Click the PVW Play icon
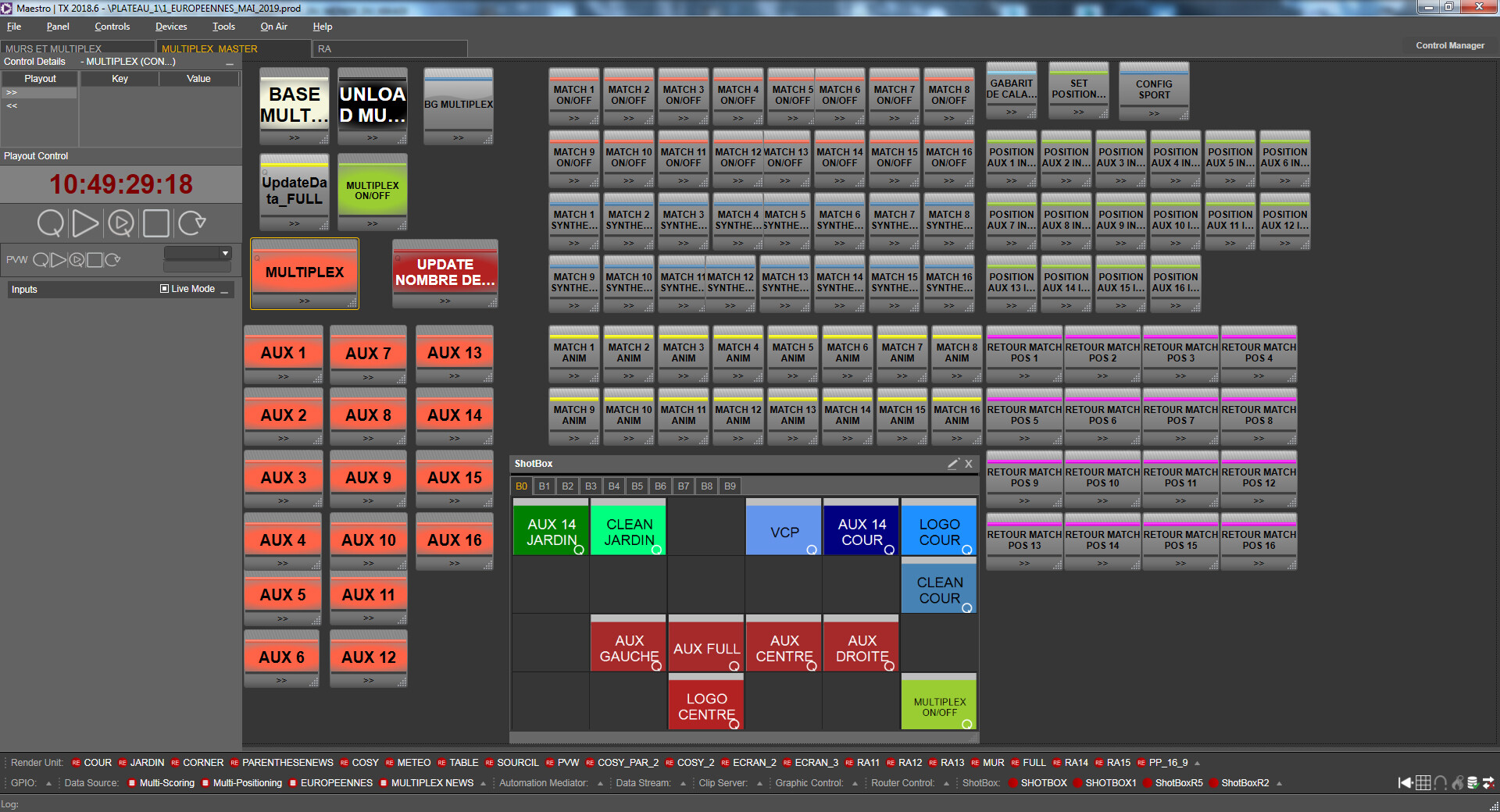1500x812 pixels. 59,260
